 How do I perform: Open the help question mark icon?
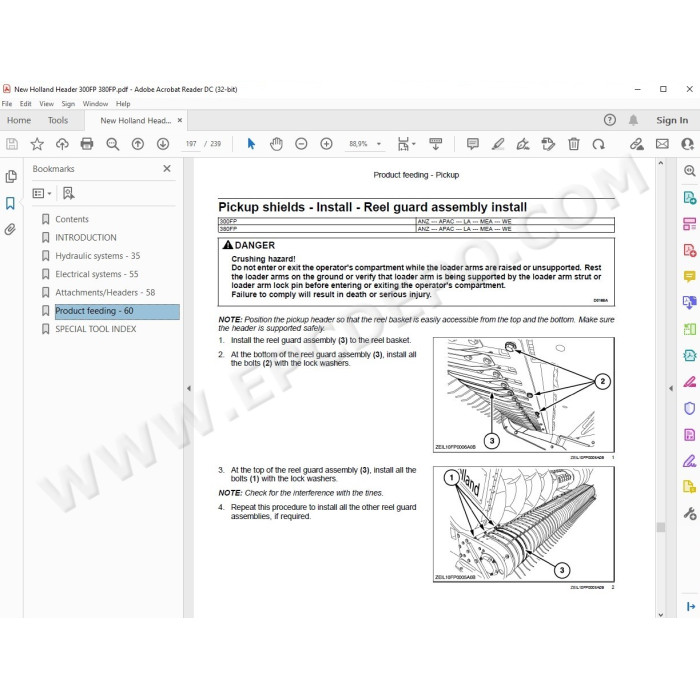[x=609, y=120]
